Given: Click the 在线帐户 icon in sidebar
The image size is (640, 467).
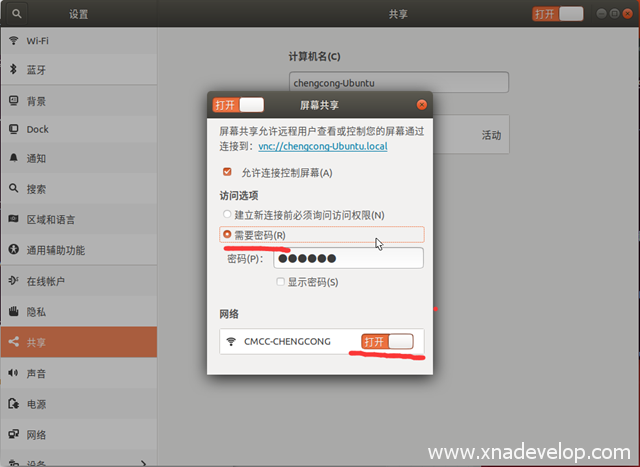Looking at the screenshot, I should pyautogui.click(x=13, y=281).
